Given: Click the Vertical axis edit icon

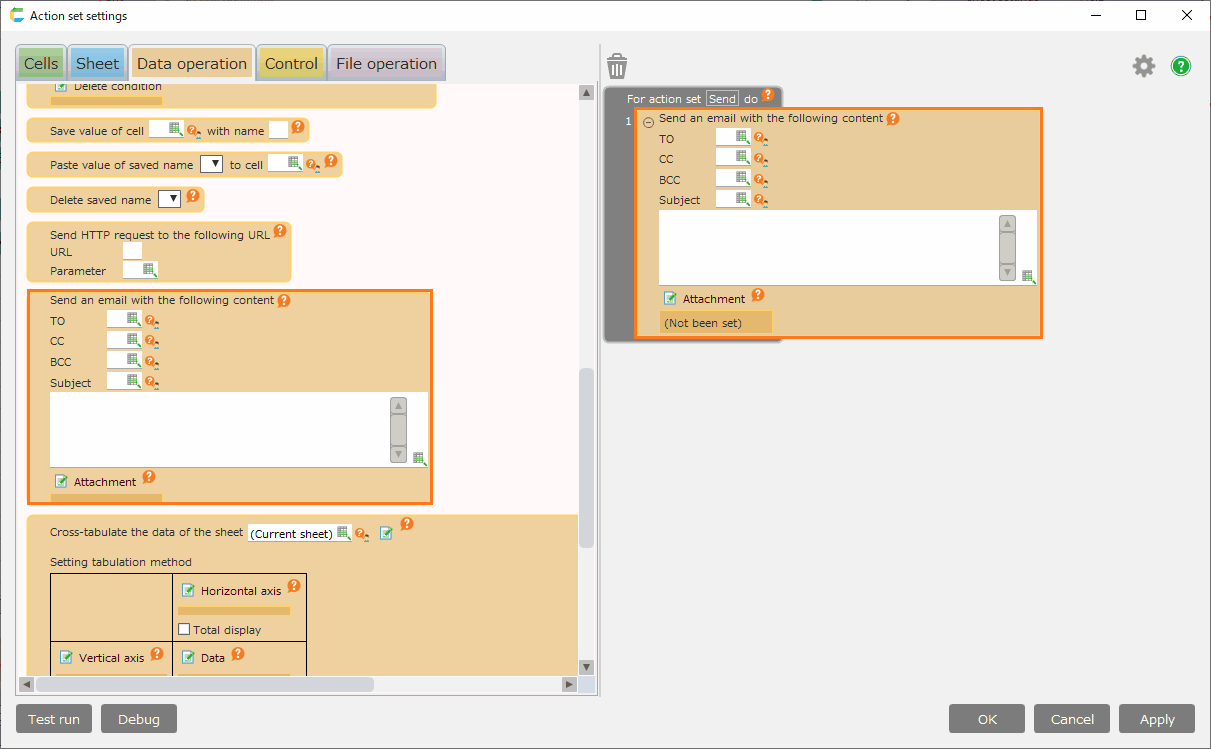Looking at the screenshot, I should pos(66,657).
